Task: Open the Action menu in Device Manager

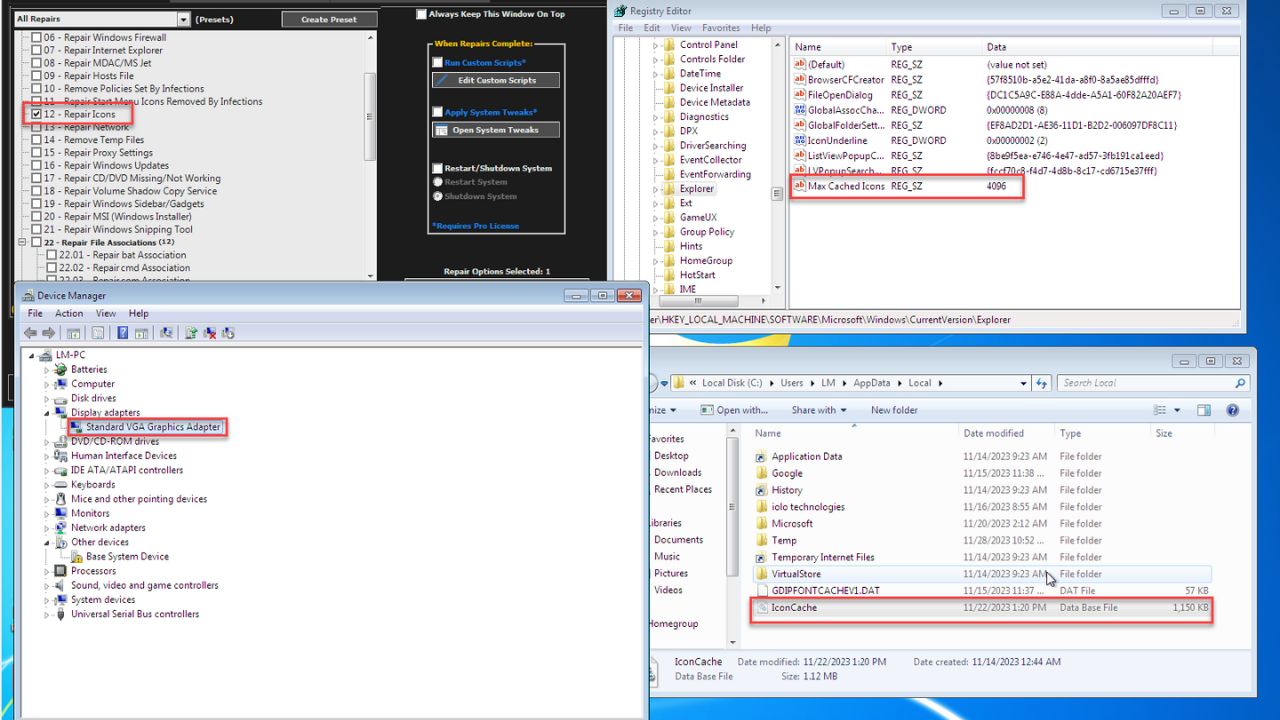Action: coord(69,313)
